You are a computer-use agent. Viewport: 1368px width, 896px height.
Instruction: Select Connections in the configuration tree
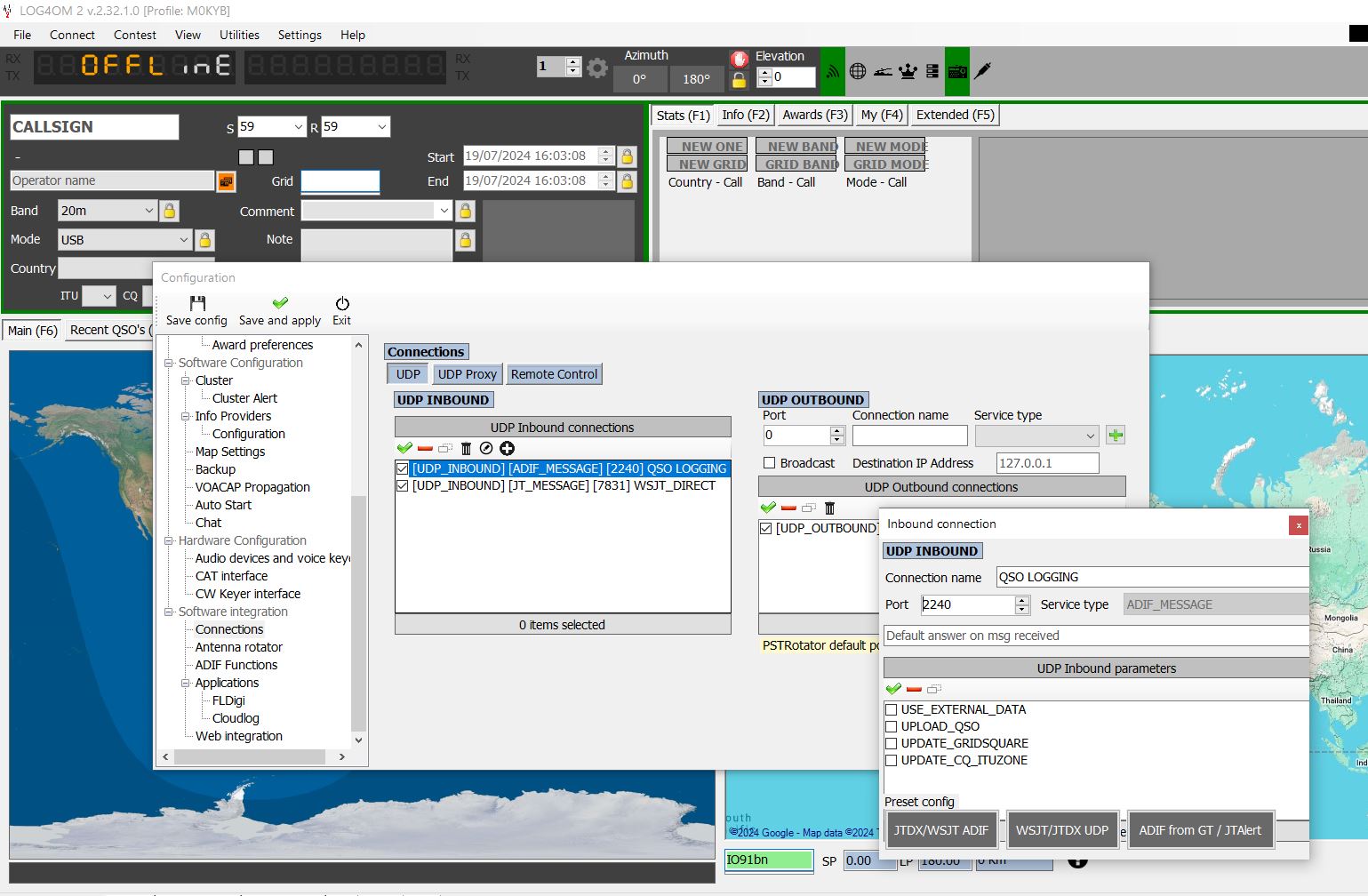[x=229, y=629]
